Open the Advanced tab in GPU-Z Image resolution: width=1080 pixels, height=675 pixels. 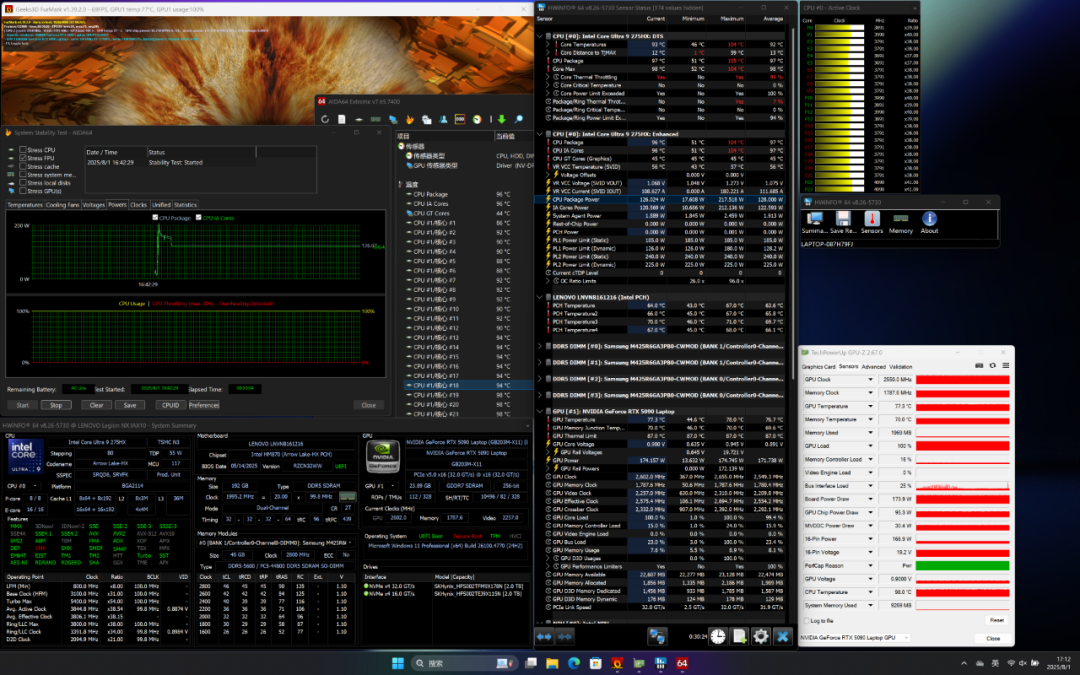click(x=873, y=366)
